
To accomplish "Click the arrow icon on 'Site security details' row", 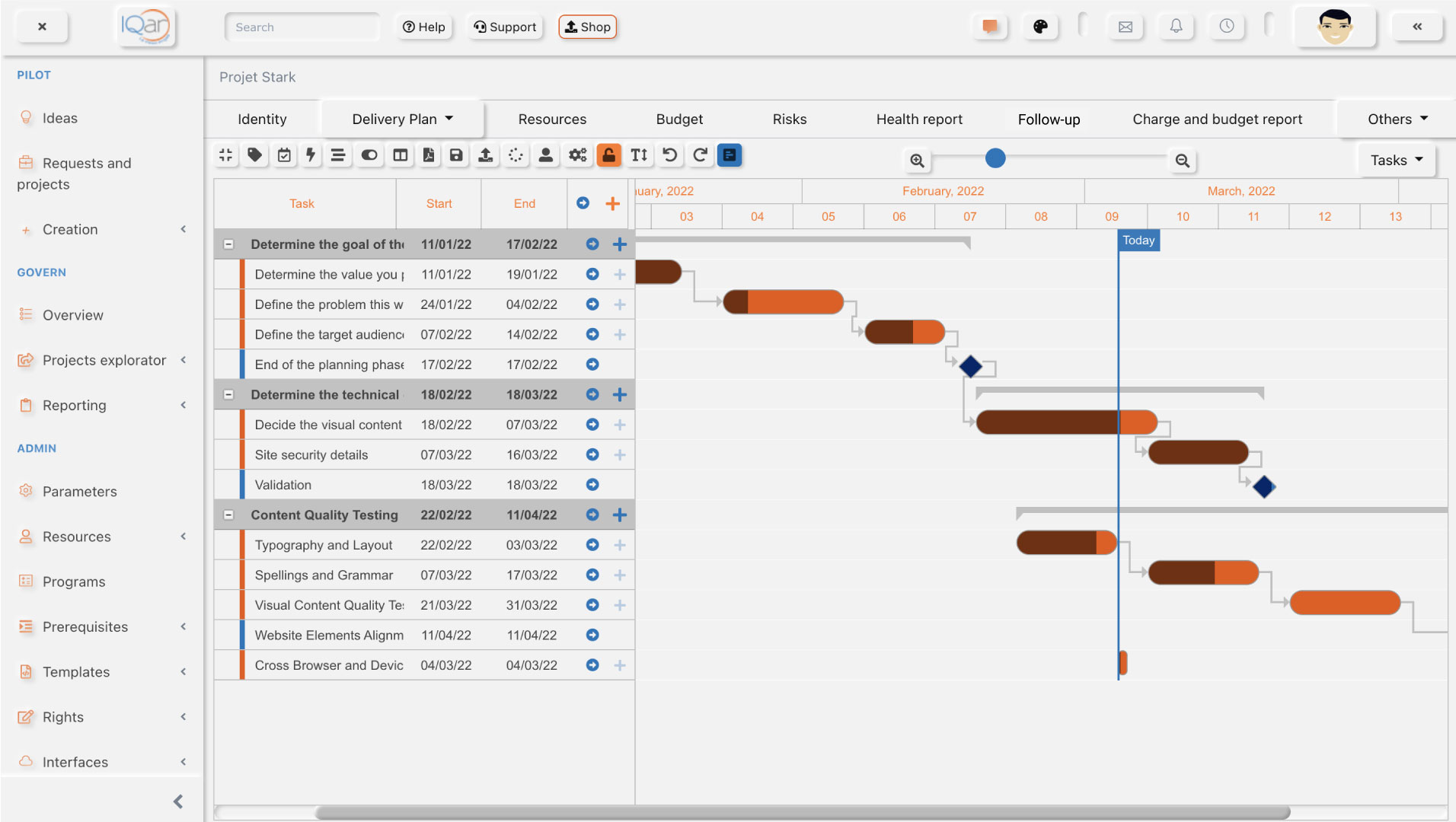I will click(592, 454).
